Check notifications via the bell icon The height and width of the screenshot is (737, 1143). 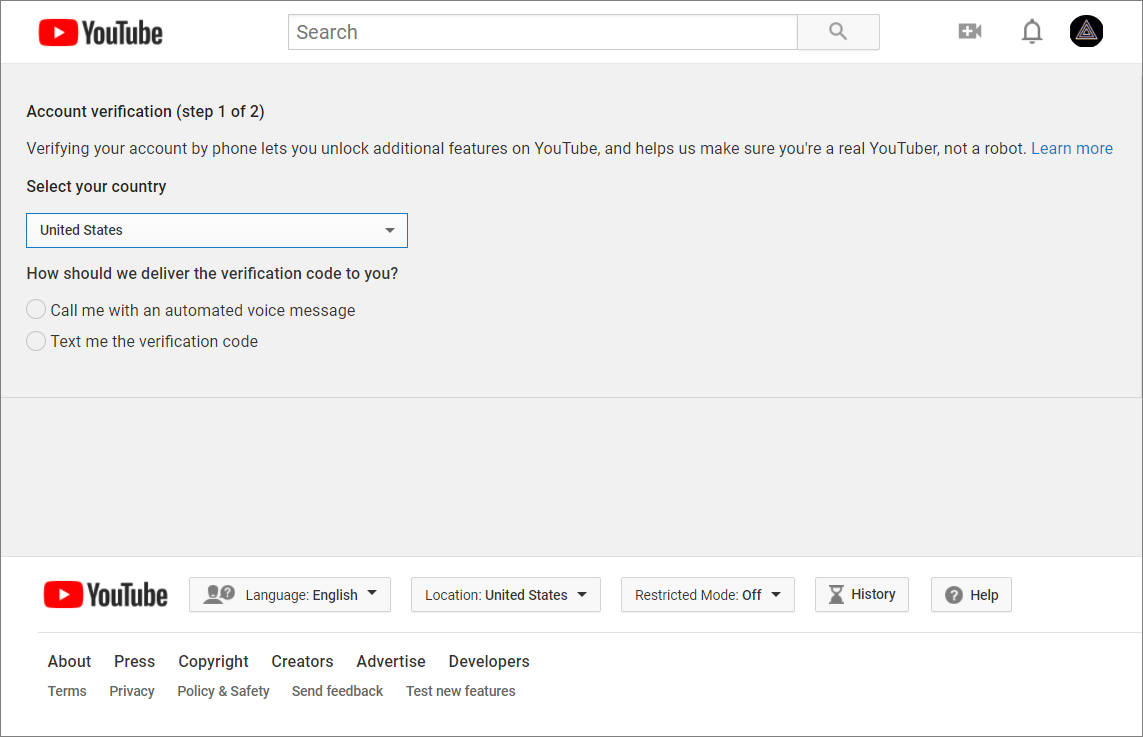[1031, 31]
